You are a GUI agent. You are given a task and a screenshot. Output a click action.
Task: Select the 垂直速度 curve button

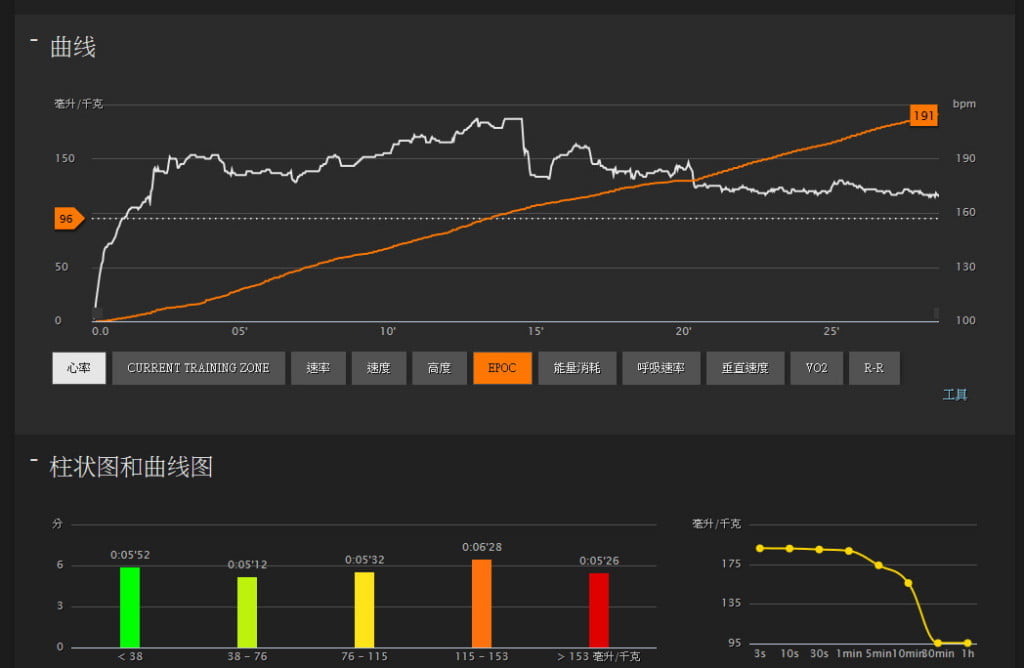pos(744,368)
